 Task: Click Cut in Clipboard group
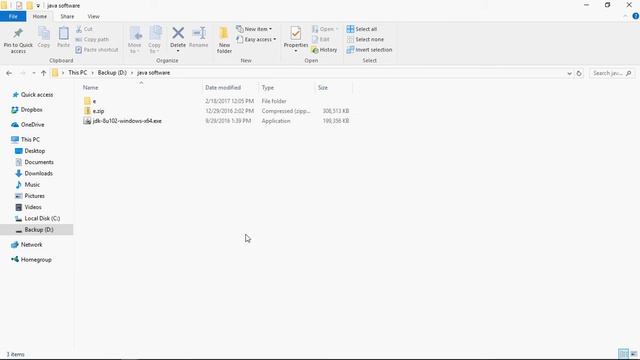[84, 29]
